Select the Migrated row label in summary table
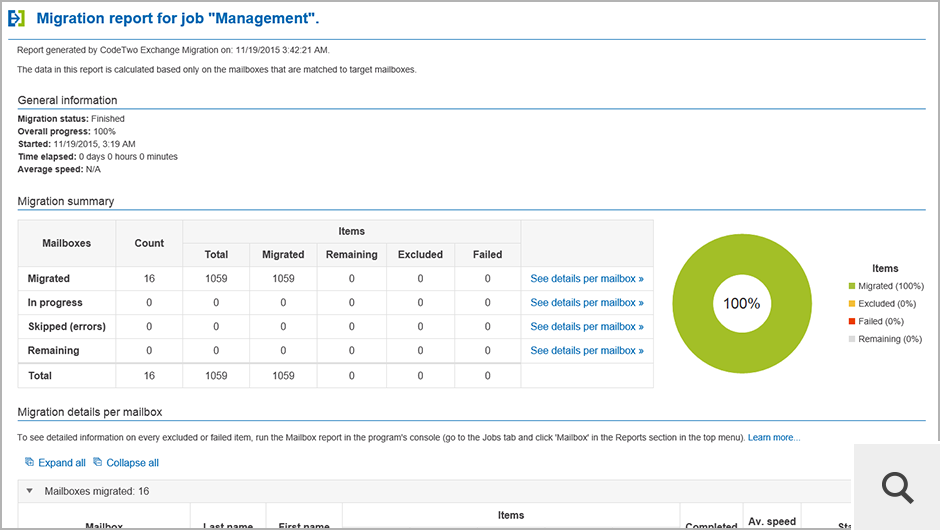 49,279
